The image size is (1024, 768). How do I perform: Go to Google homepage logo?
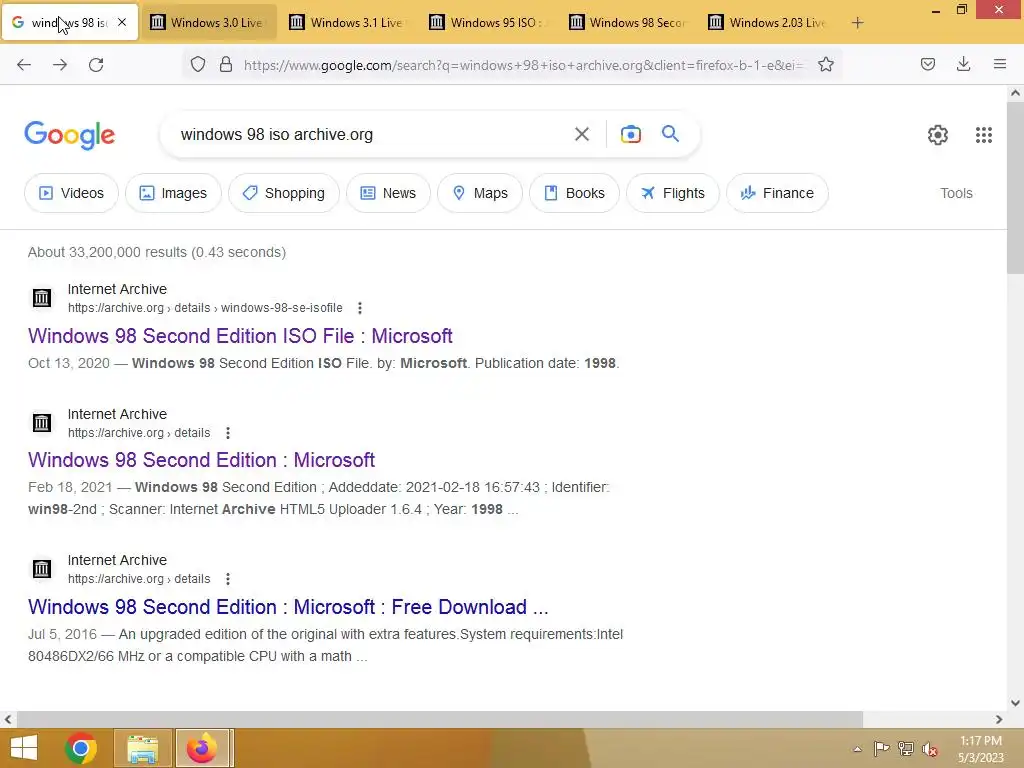click(70, 136)
